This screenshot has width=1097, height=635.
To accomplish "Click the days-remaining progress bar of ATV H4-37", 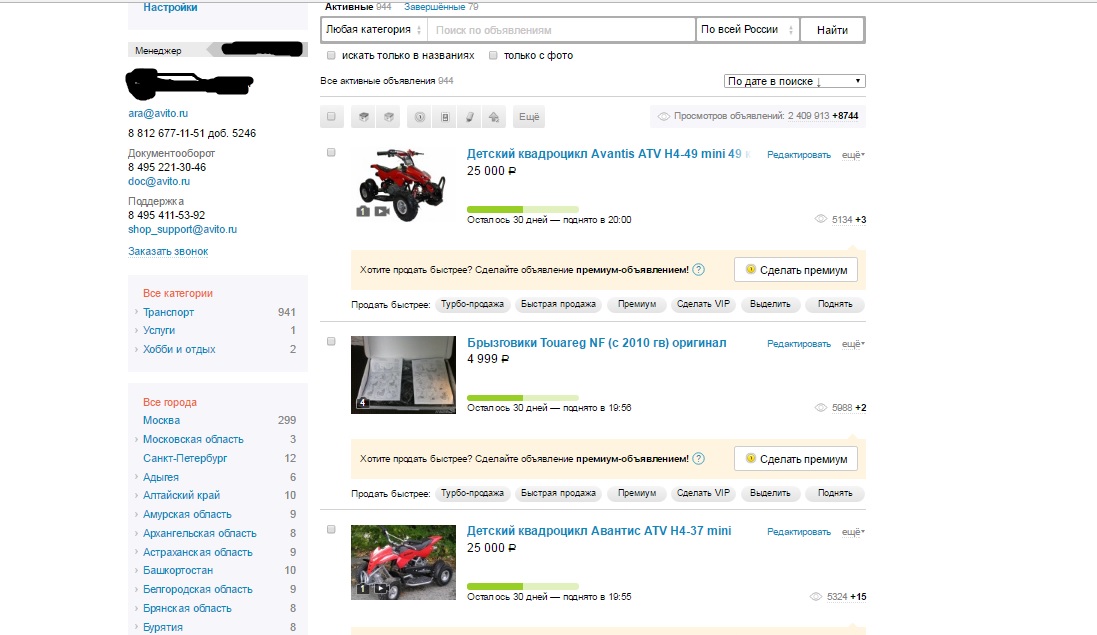I will pyautogui.click(x=523, y=586).
